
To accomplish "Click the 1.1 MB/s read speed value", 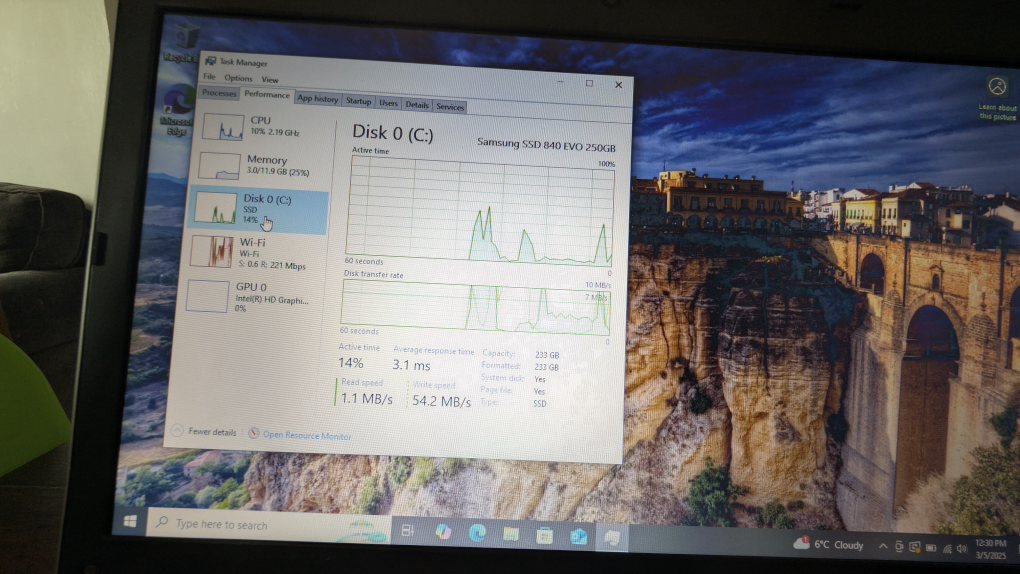I will click(x=367, y=398).
